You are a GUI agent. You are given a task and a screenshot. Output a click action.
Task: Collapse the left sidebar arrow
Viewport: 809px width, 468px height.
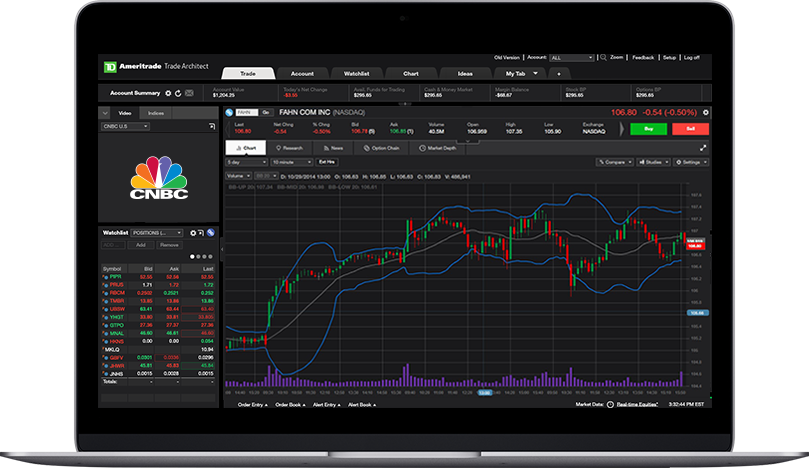point(222,249)
